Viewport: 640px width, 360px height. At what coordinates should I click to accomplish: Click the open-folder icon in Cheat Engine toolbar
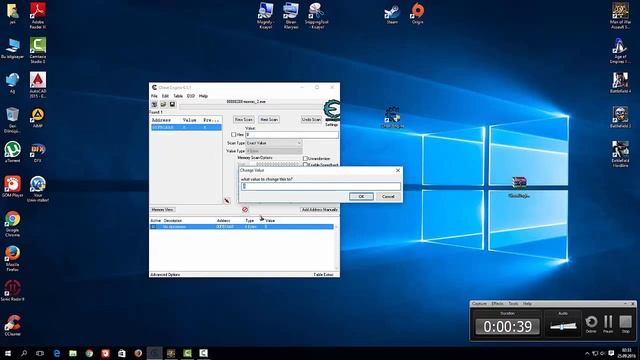(x=163, y=104)
